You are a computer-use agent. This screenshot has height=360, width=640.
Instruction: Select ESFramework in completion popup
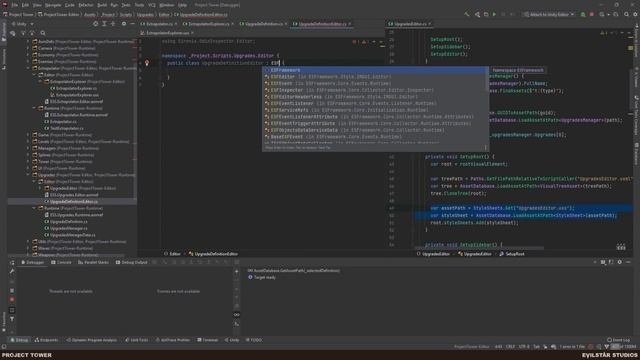(x=375, y=70)
